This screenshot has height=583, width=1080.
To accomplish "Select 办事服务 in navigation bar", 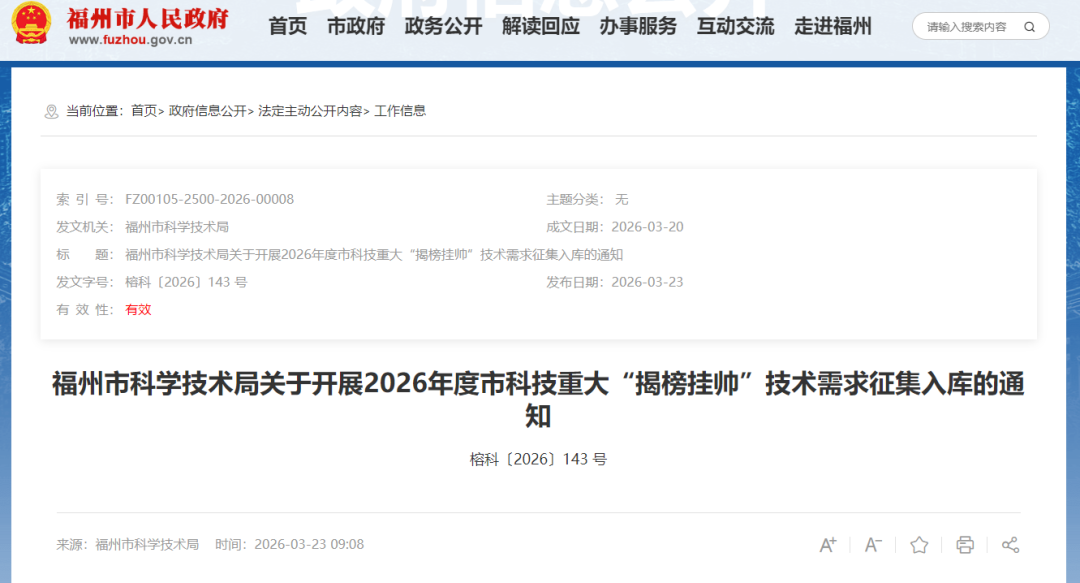I will [638, 27].
